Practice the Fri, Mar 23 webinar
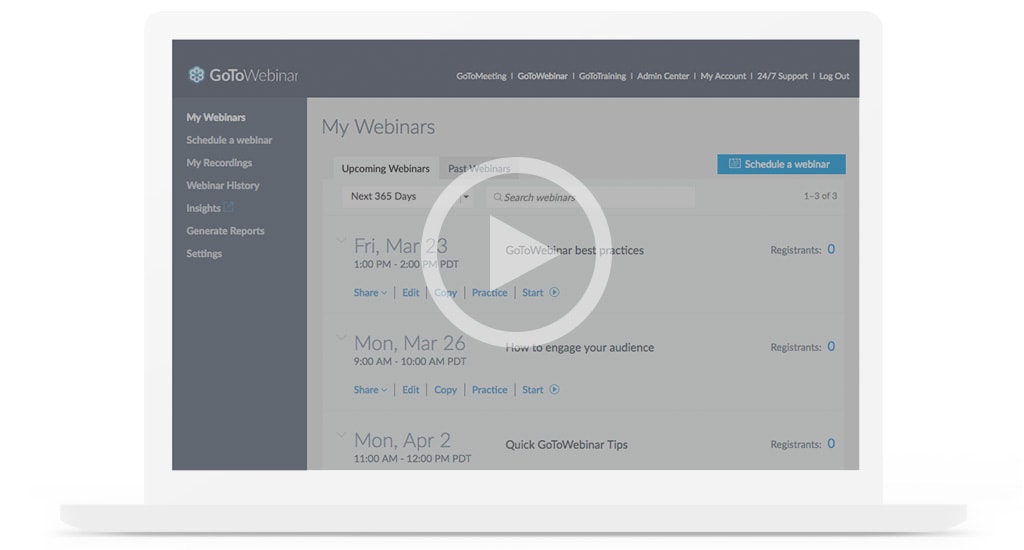Image resolution: width=1024 pixels, height=550 pixels. [x=489, y=293]
